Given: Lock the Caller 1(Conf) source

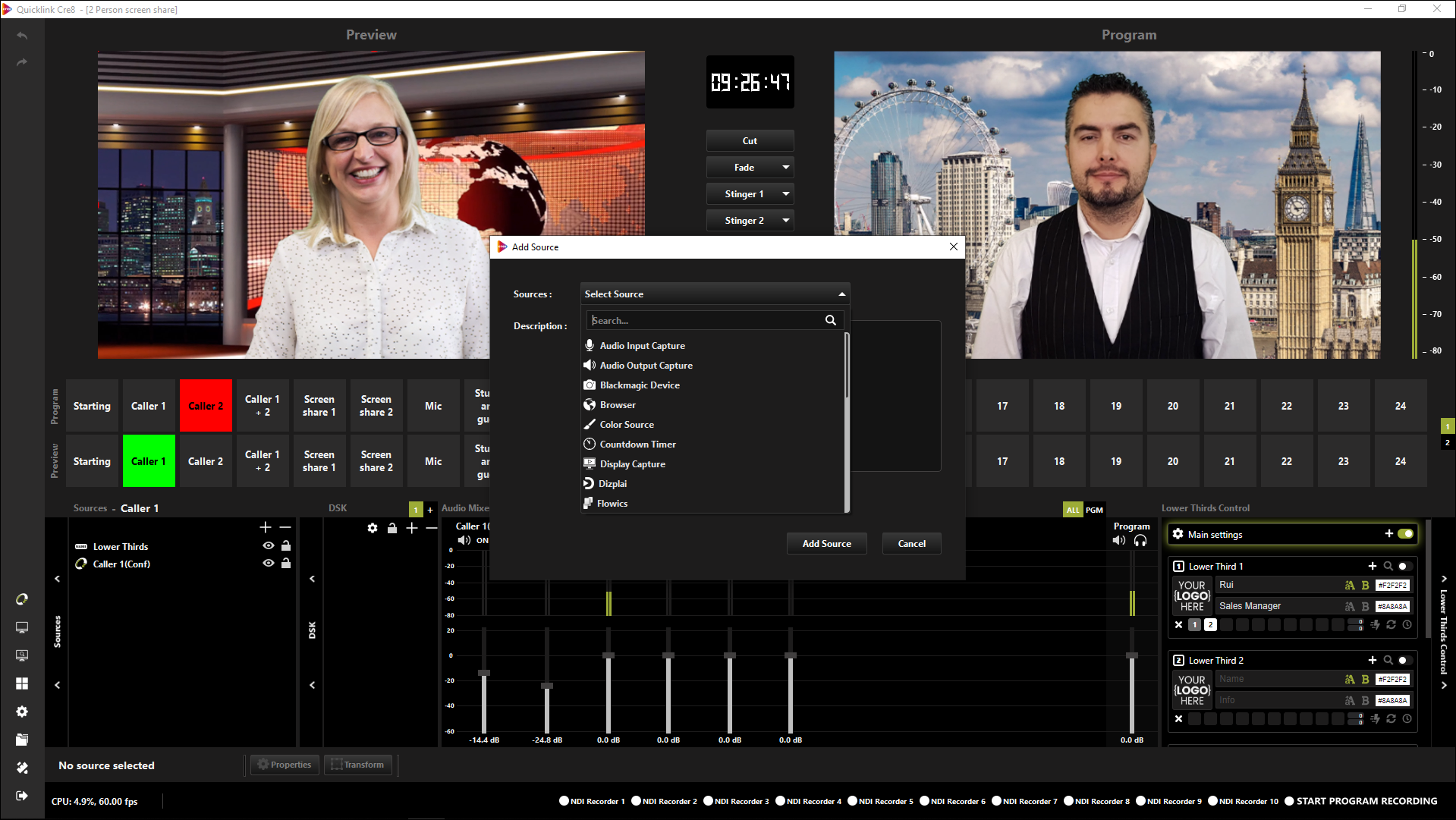Looking at the screenshot, I should (x=286, y=564).
